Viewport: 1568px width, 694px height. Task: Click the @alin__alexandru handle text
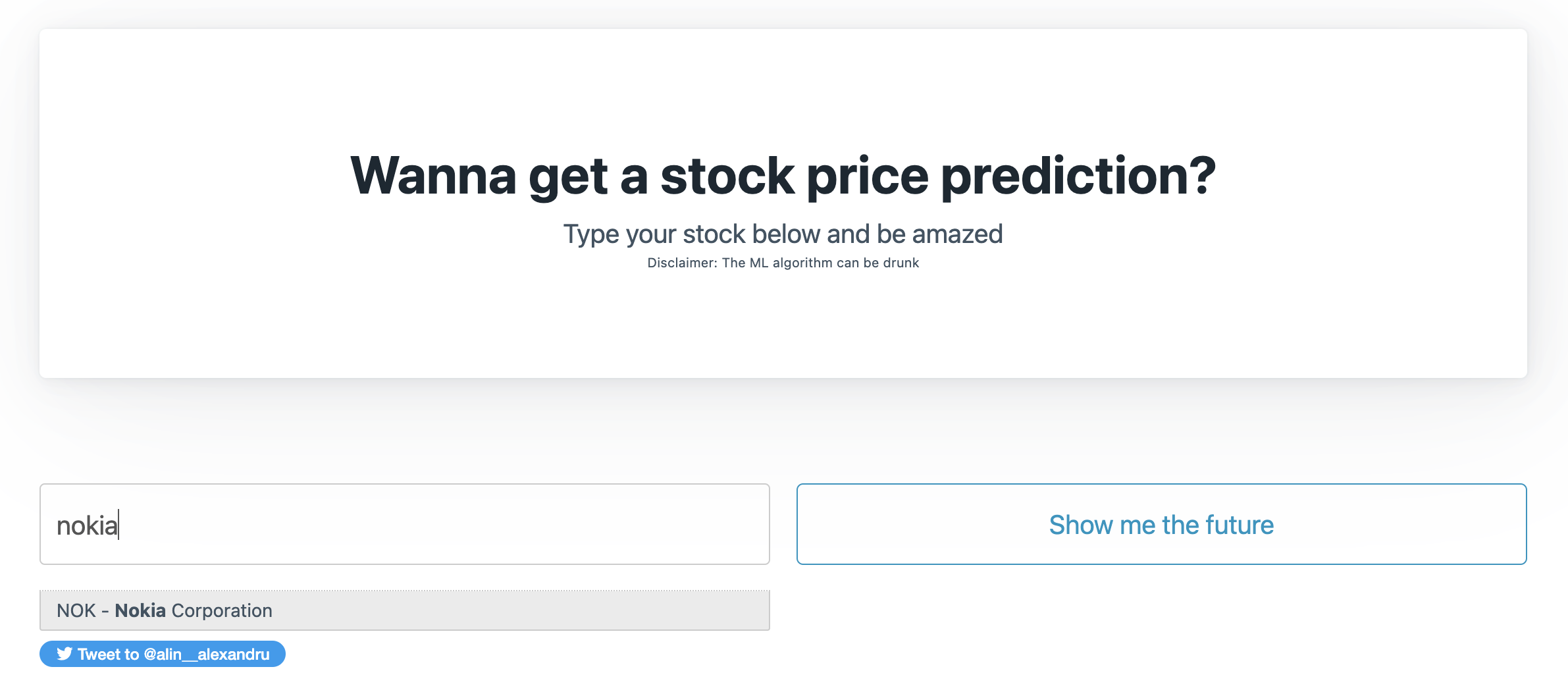tap(207, 654)
